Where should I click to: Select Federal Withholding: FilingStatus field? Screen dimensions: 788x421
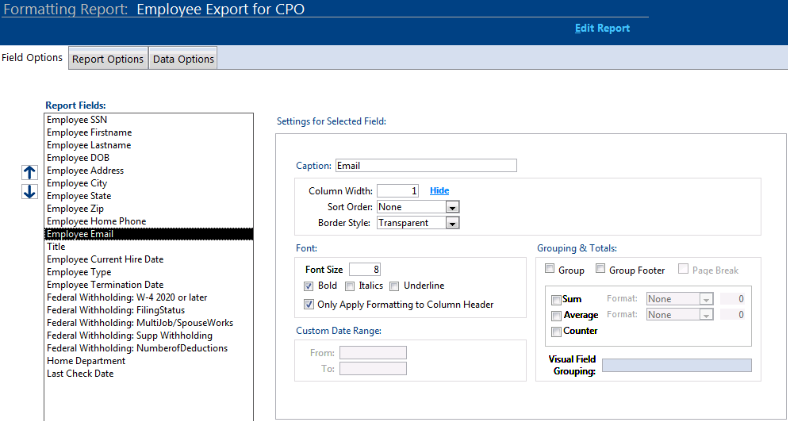[149, 310]
